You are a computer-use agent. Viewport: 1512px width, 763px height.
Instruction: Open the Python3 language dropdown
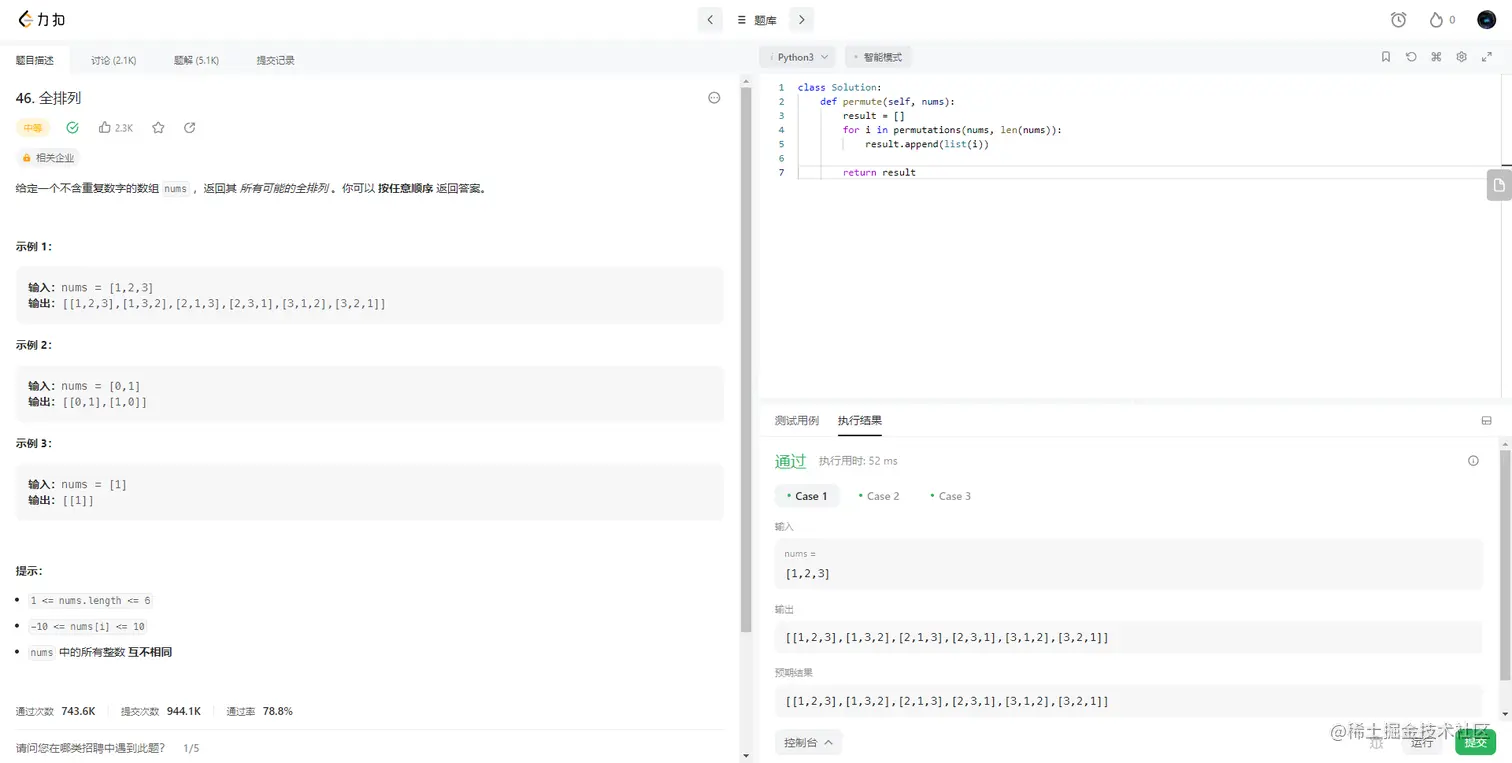pos(797,57)
